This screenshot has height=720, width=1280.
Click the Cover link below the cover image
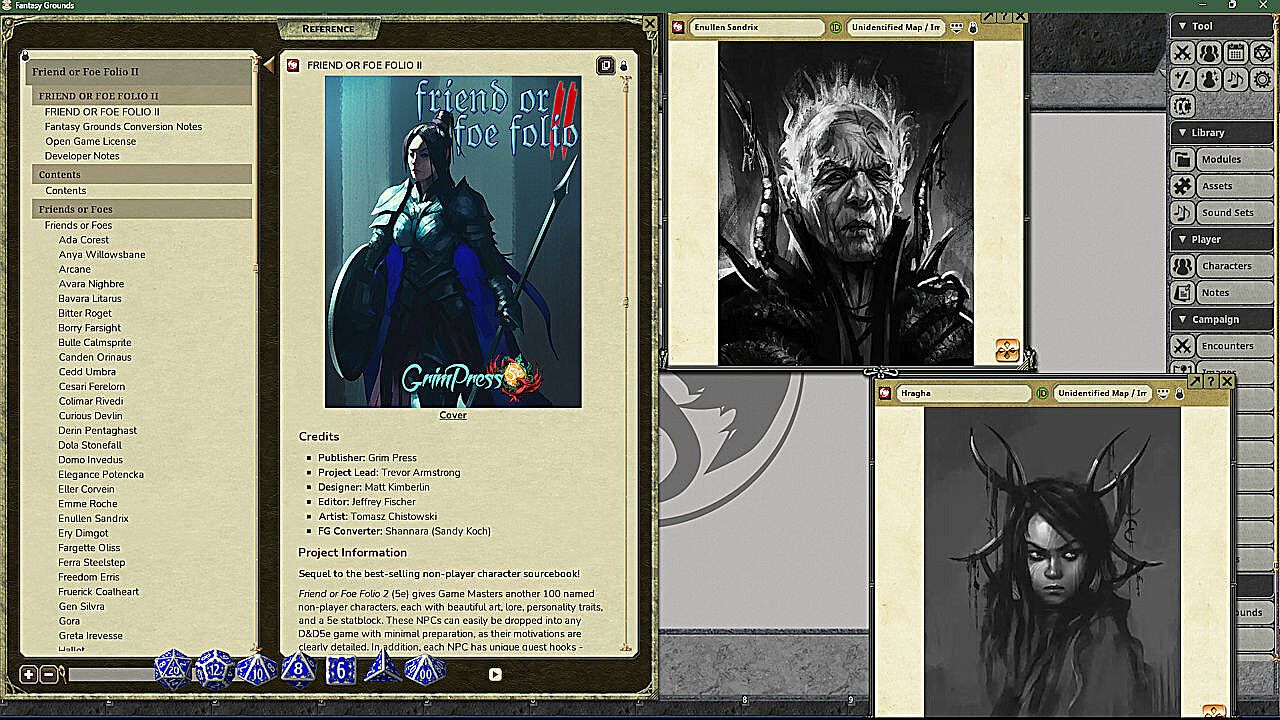pyautogui.click(x=453, y=415)
